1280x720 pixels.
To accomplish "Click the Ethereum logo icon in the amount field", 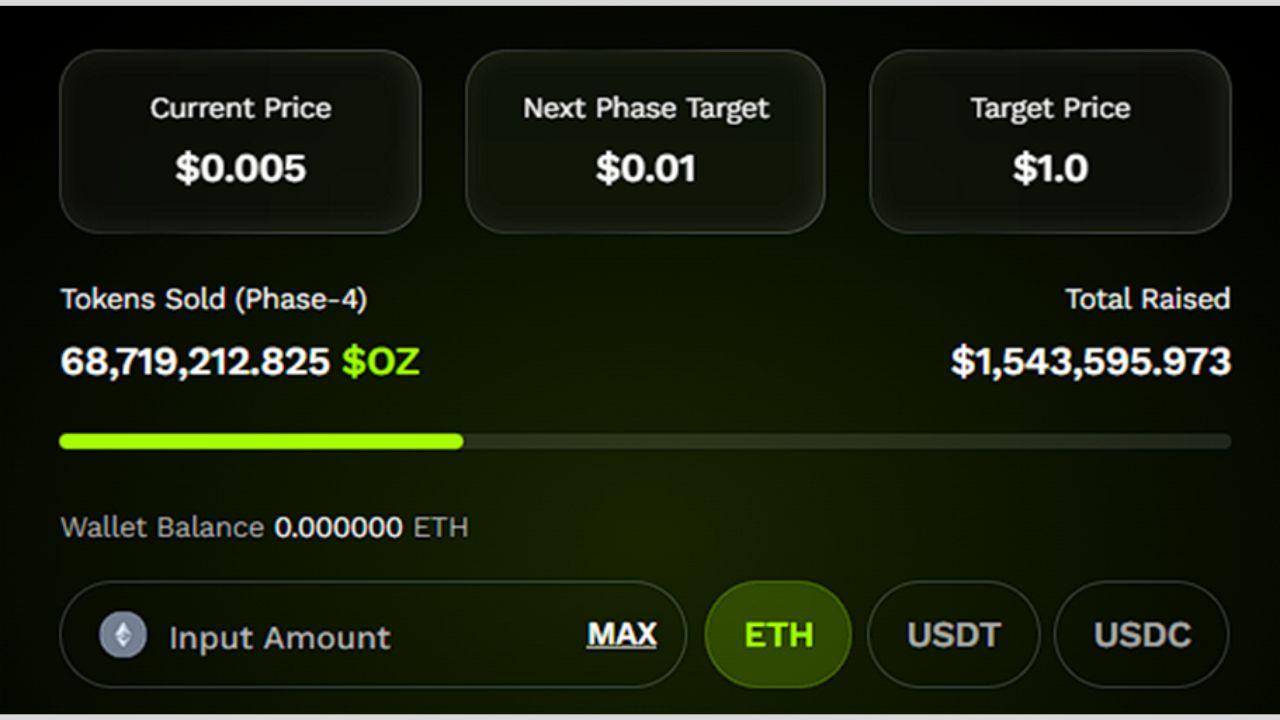I will 123,635.
